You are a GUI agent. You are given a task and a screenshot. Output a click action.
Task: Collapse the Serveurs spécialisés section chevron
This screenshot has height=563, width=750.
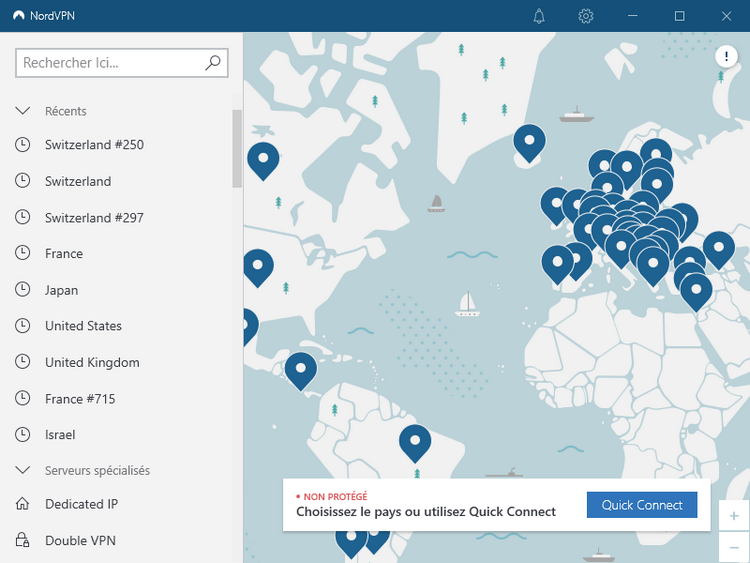point(23,470)
